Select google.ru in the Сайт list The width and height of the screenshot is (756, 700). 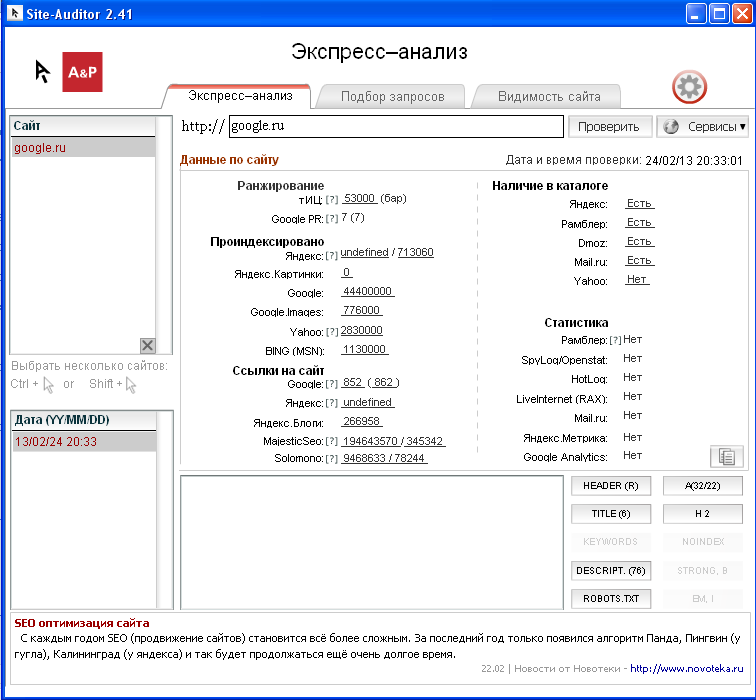point(82,148)
